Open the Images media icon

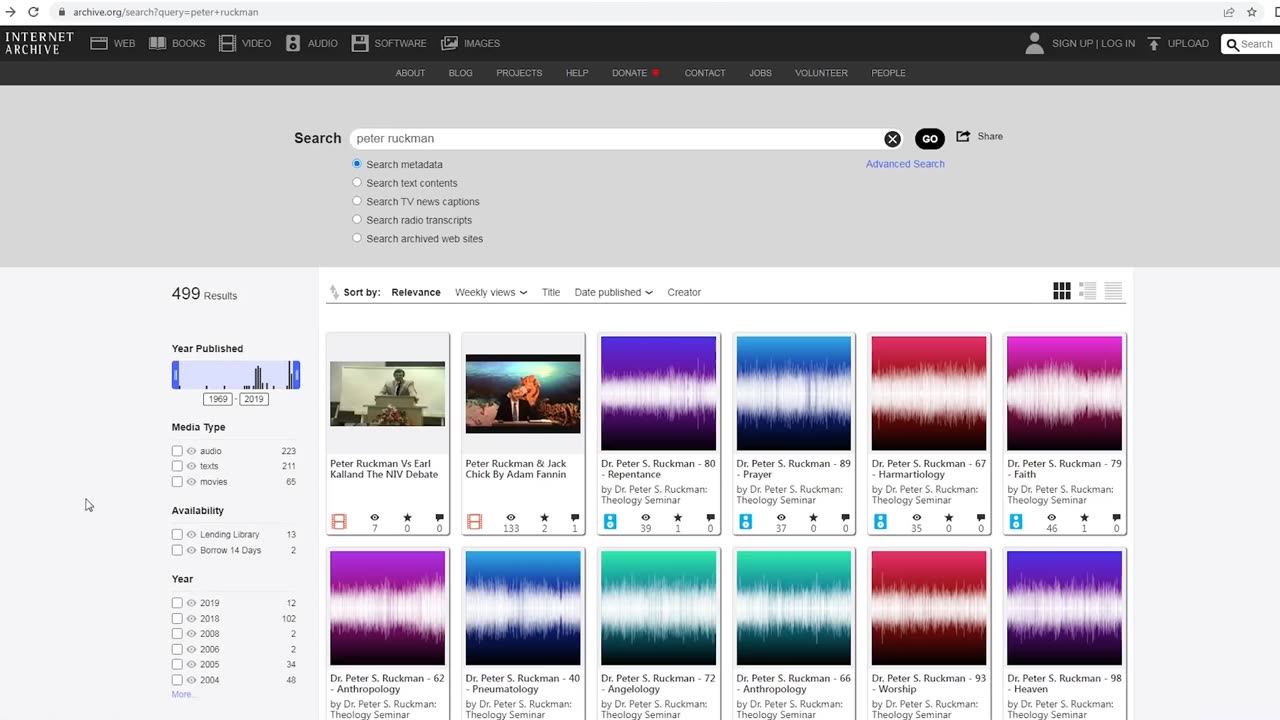(x=450, y=43)
